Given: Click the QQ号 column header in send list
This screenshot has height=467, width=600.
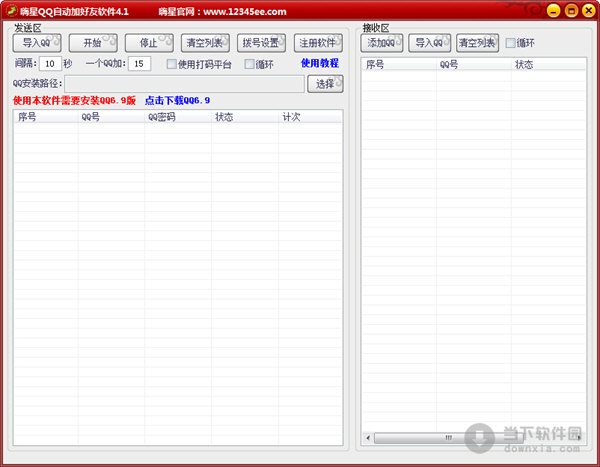Looking at the screenshot, I should pos(111,117).
